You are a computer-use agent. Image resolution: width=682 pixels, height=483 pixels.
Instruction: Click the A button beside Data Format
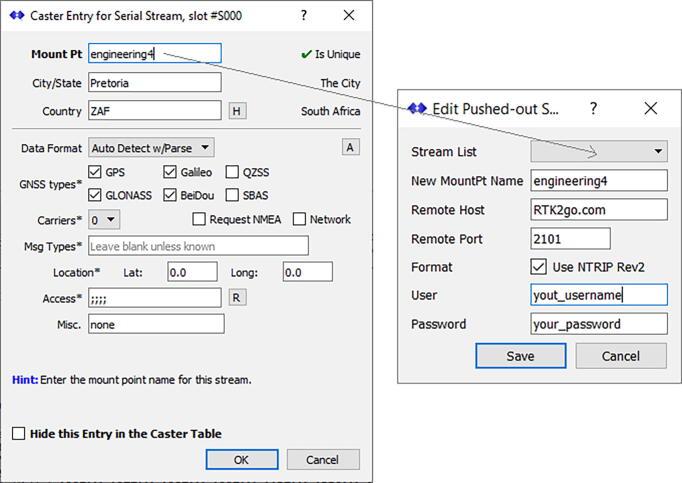(x=350, y=148)
